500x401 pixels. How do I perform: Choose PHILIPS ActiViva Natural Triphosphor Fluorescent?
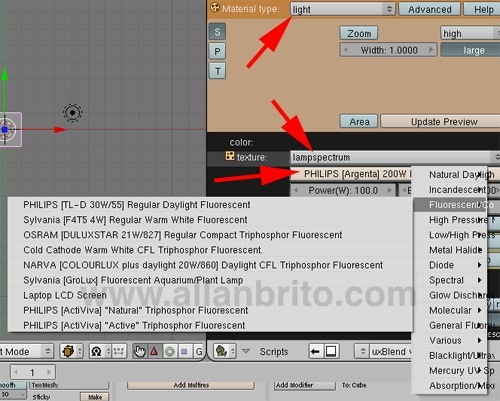tap(210, 310)
